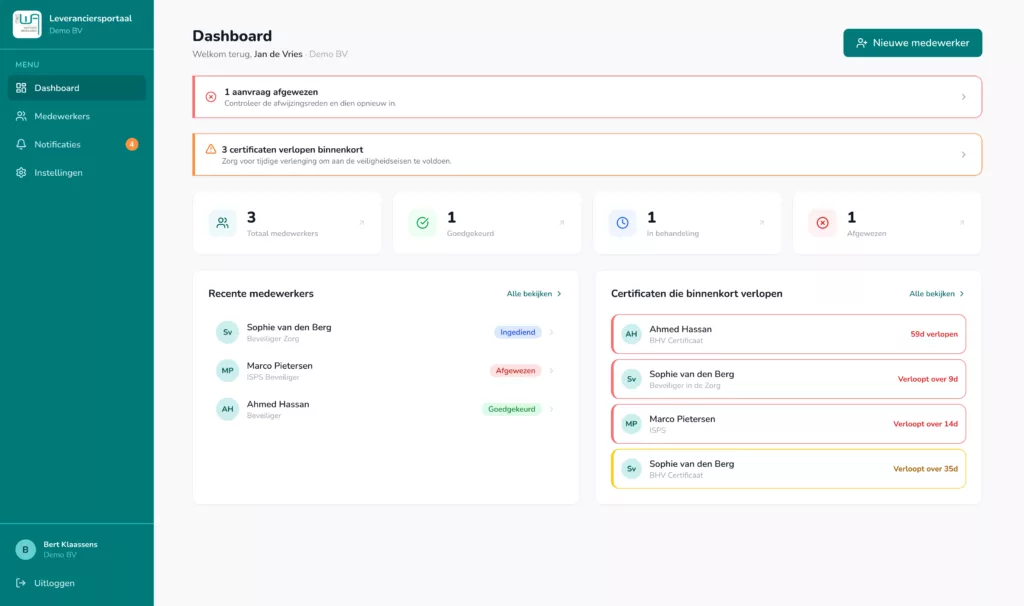Click avatar on Beveiliger in de Zorg certificate
This screenshot has height=606, width=1024.
631,379
